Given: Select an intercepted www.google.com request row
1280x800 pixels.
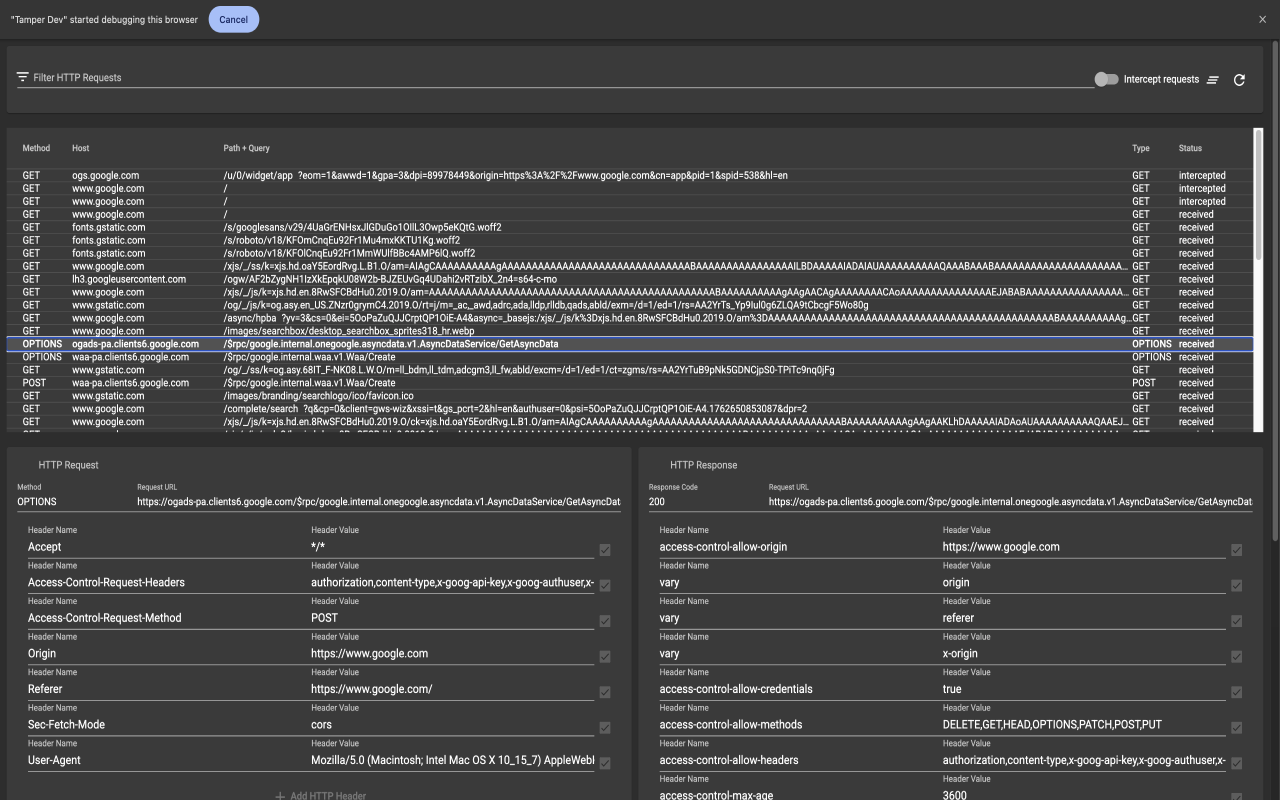Looking at the screenshot, I should 400,188.
